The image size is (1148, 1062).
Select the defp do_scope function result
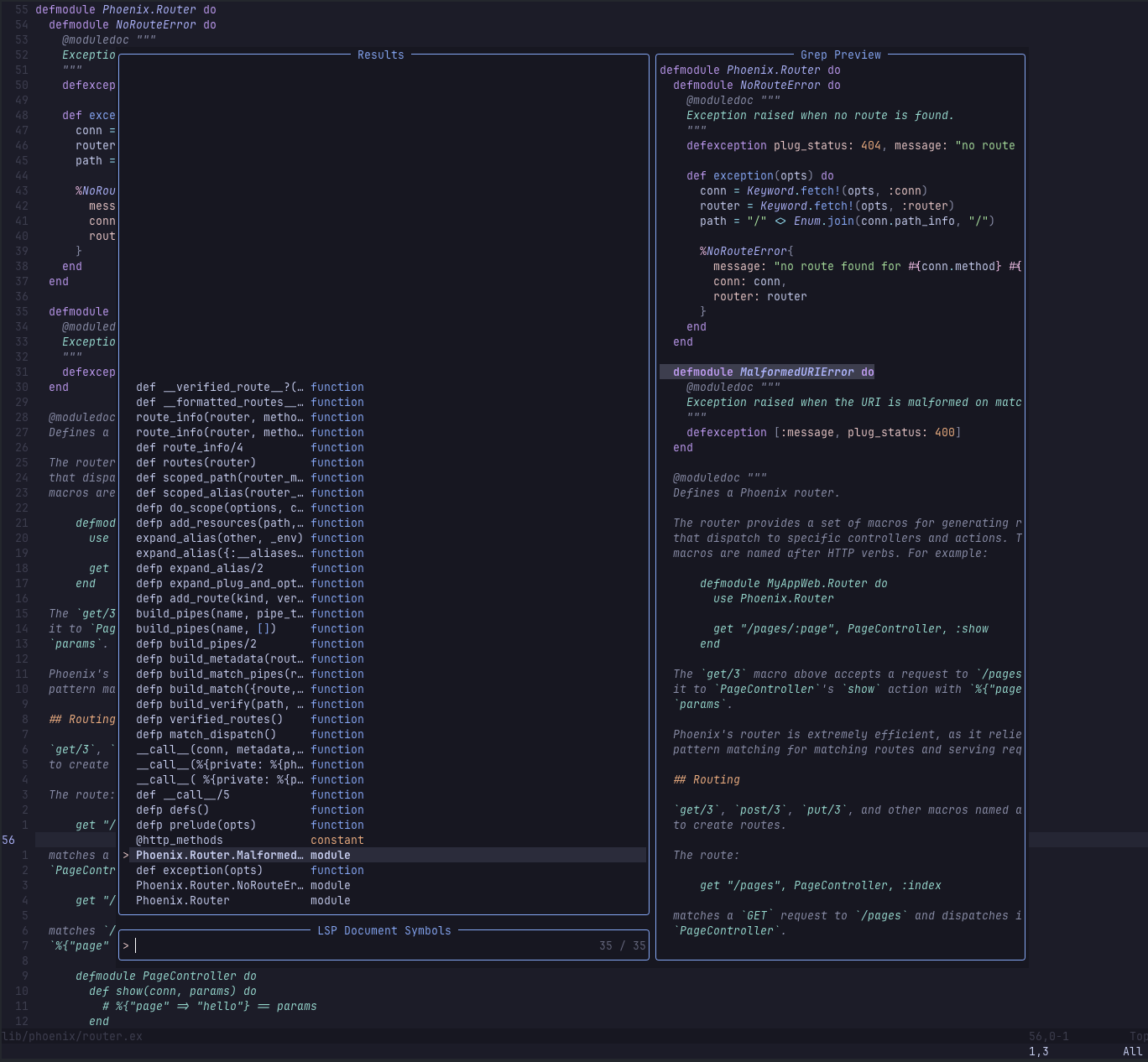click(220, 508)
